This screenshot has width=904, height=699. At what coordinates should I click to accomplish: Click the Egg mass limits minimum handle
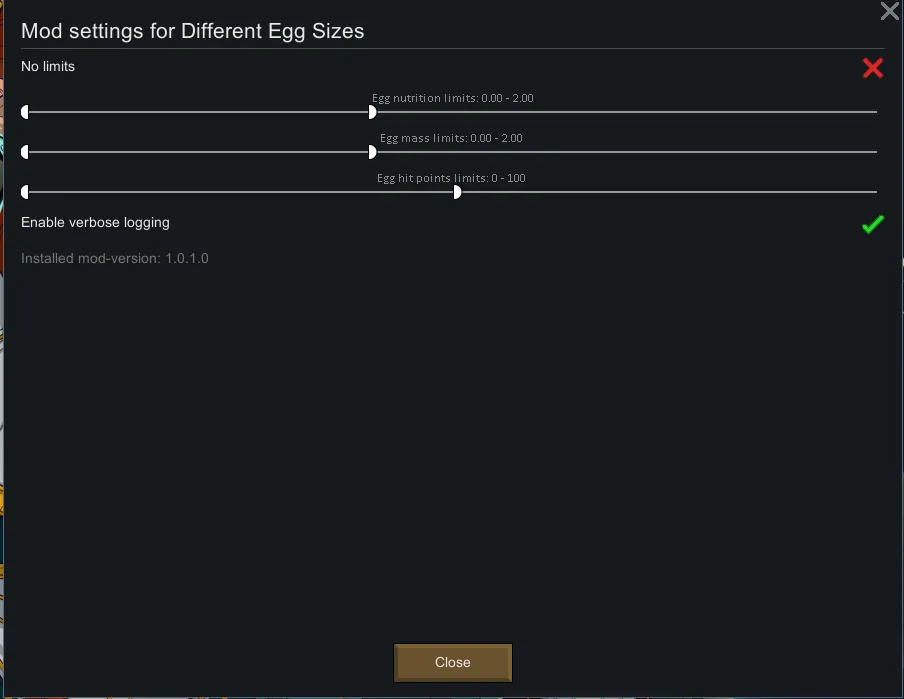point(26,152)
